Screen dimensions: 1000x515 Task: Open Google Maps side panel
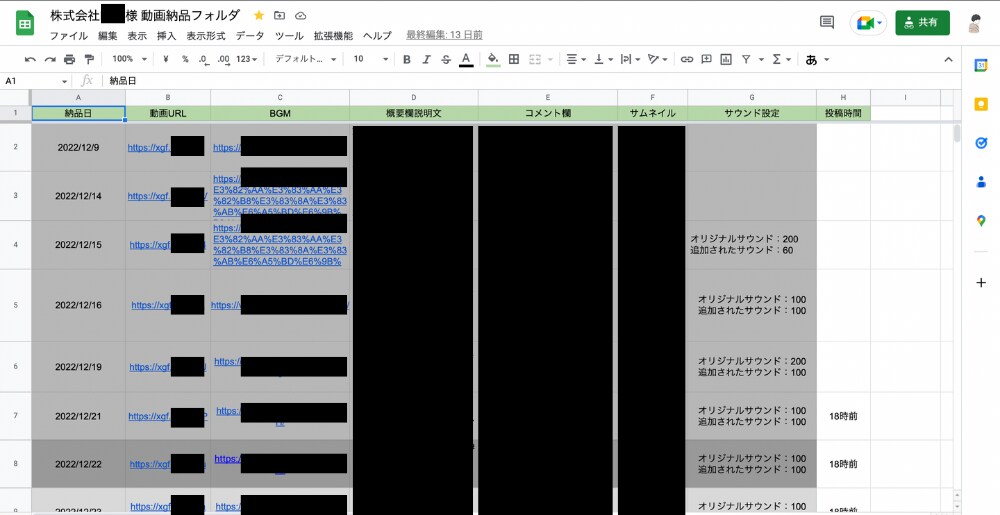[981, 221]
